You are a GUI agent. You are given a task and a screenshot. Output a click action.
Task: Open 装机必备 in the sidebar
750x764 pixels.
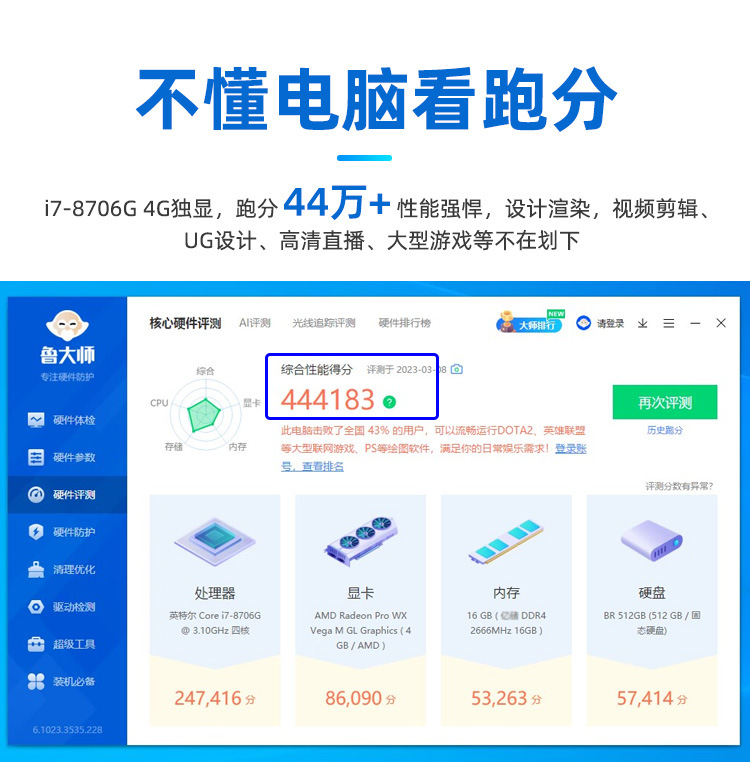point(61,681)
